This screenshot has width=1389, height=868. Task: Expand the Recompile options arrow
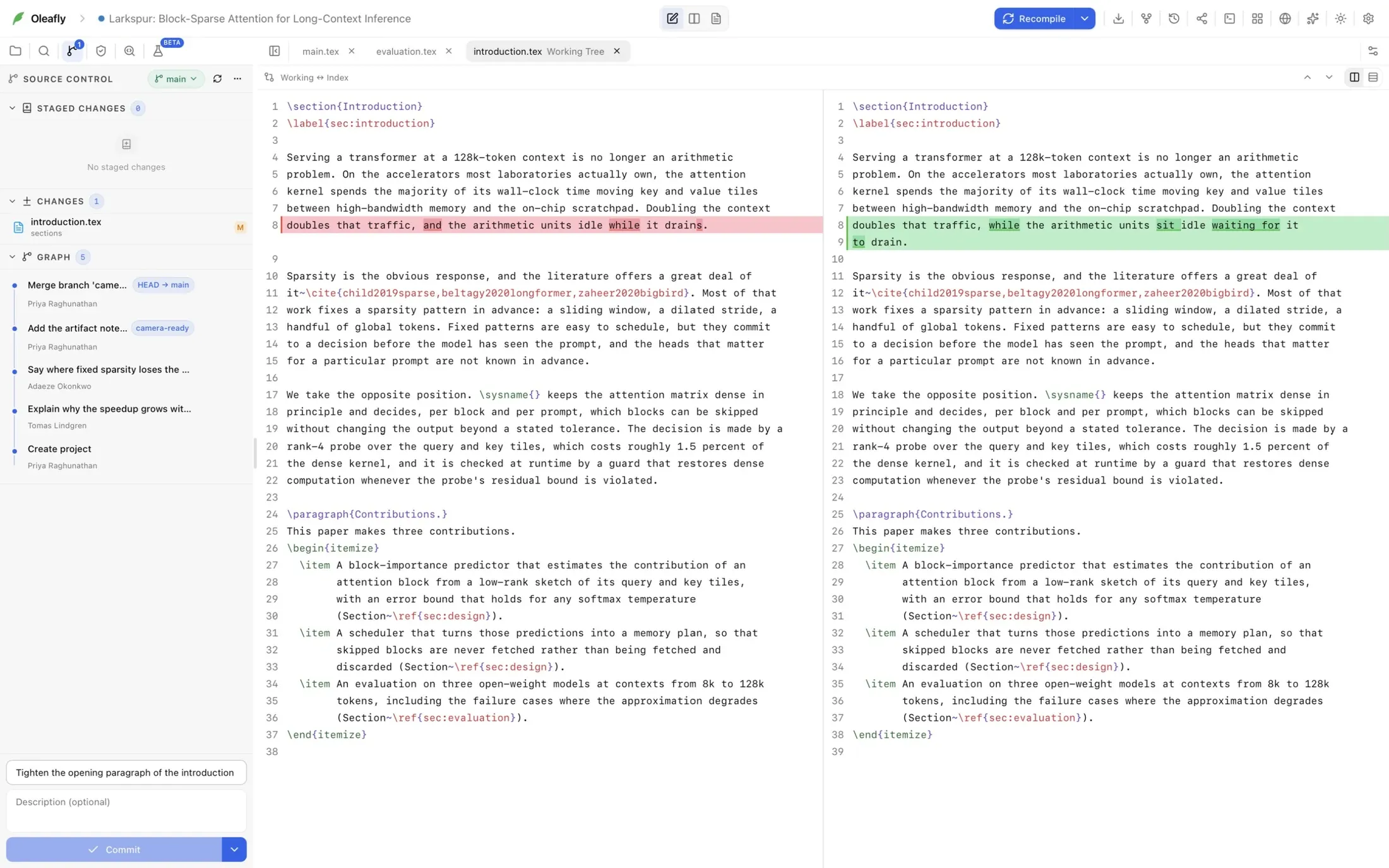coord(1084,18)
